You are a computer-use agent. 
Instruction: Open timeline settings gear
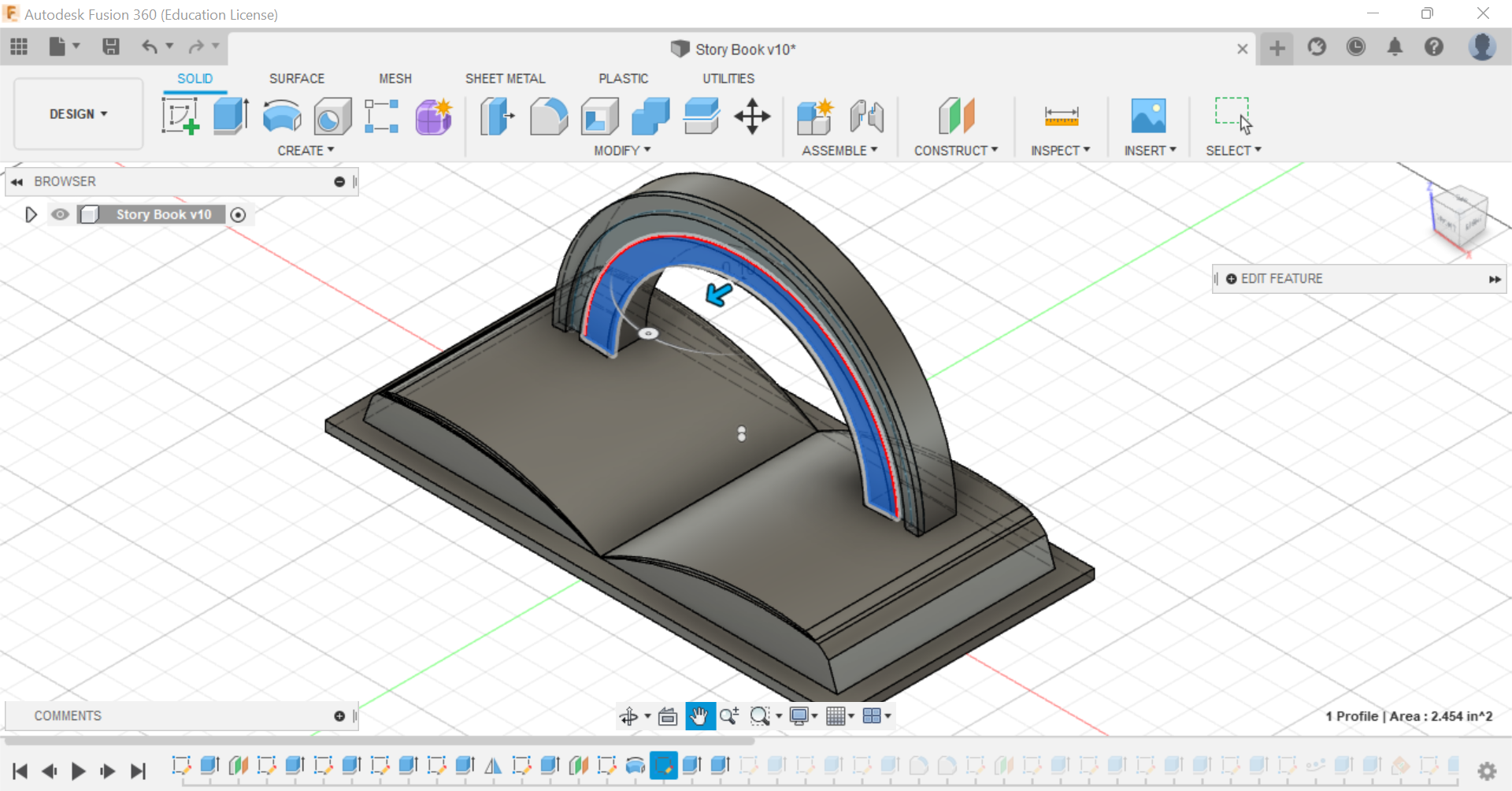pos(1487,771)
